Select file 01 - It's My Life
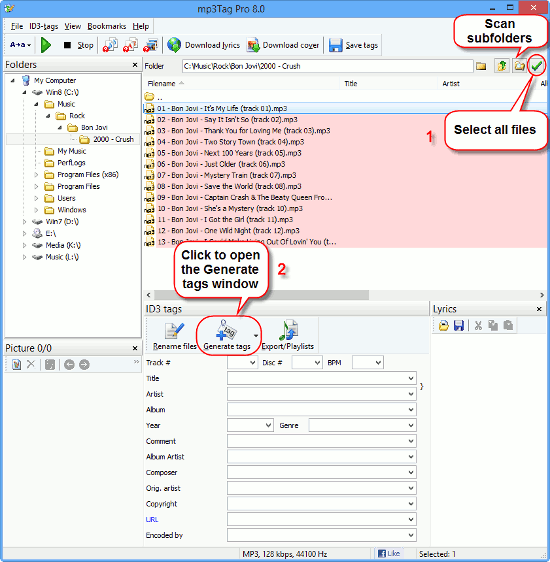This screenshot has height=562, width=550. pos(222,108)
